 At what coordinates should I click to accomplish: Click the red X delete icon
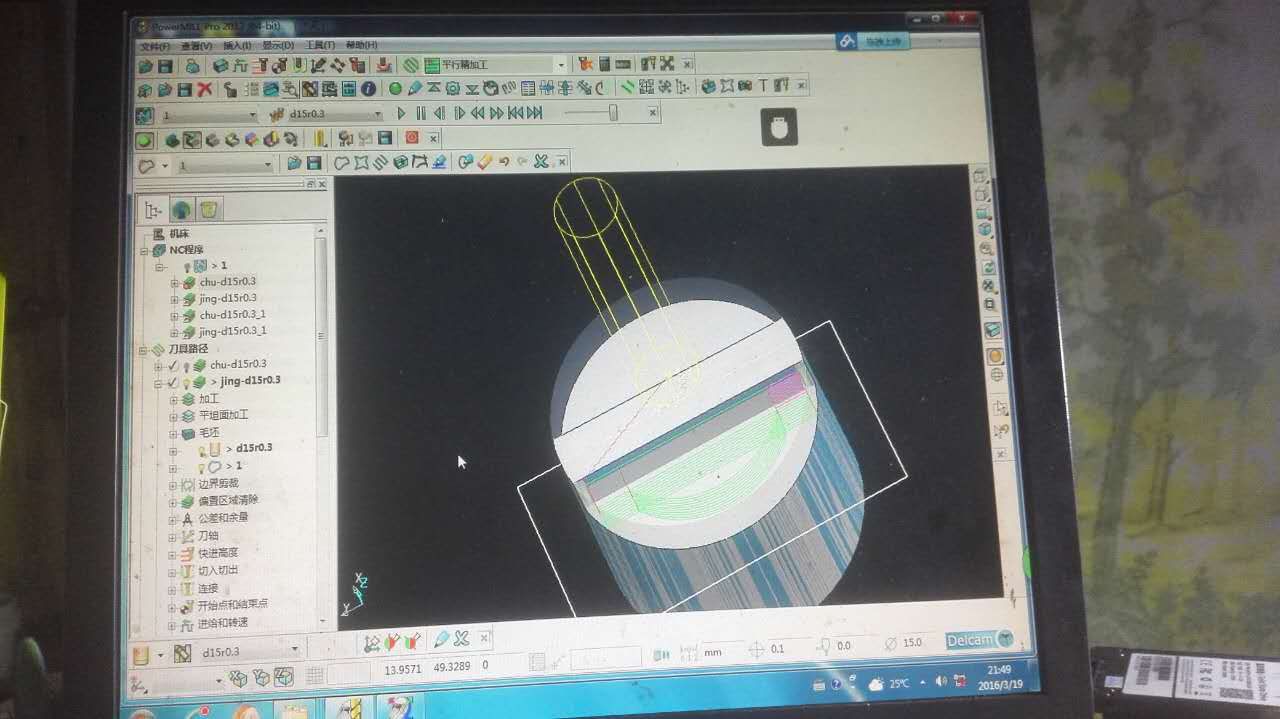pos(205,89)
